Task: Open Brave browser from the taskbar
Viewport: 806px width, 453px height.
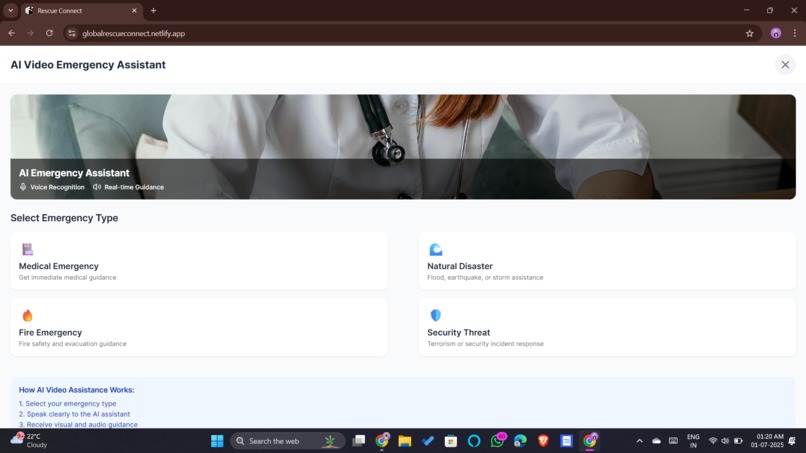Action: click(x=543, y=441)
